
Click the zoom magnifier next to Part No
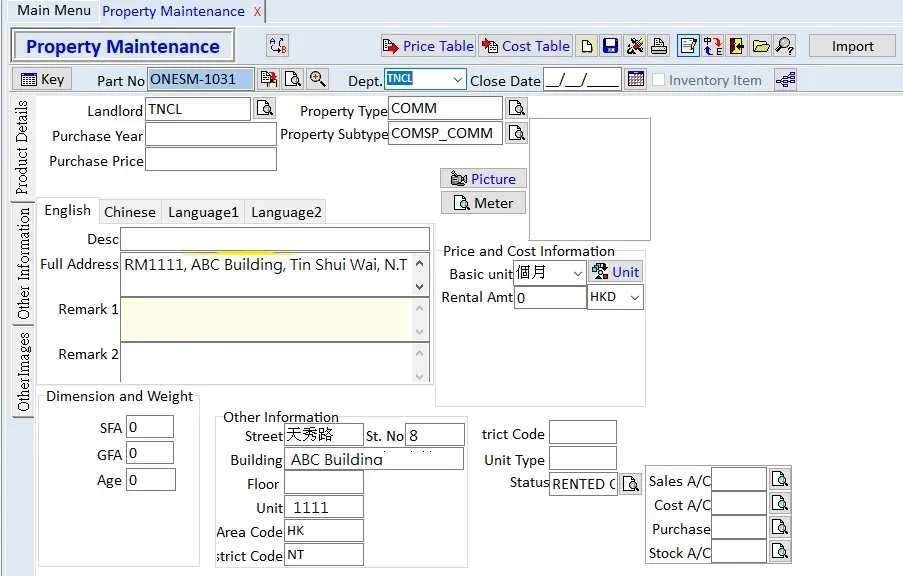(317, 79)
